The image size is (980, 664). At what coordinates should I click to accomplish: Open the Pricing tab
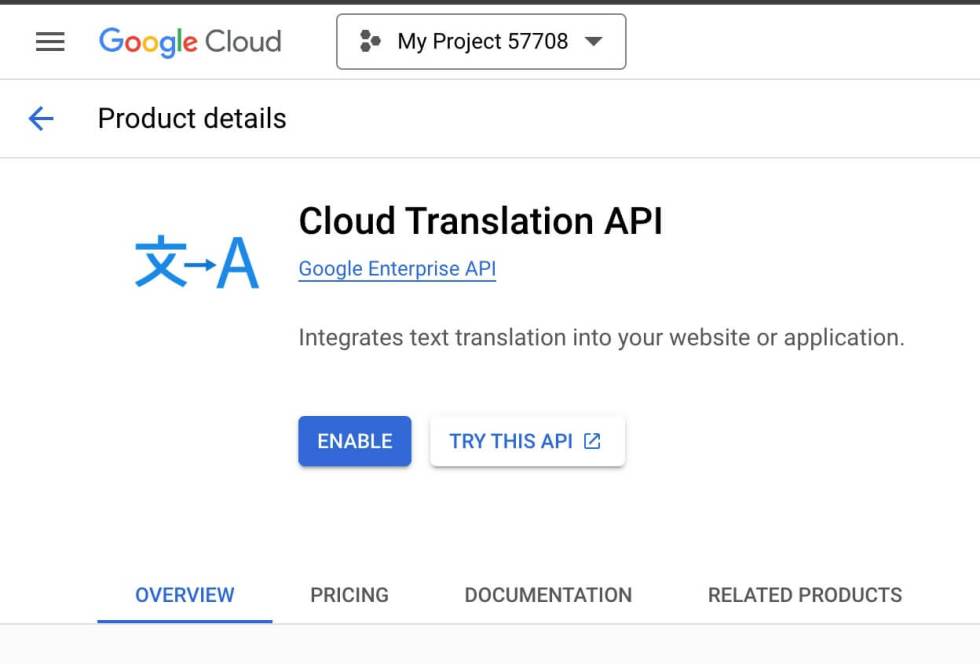click(x=349, y=595)
